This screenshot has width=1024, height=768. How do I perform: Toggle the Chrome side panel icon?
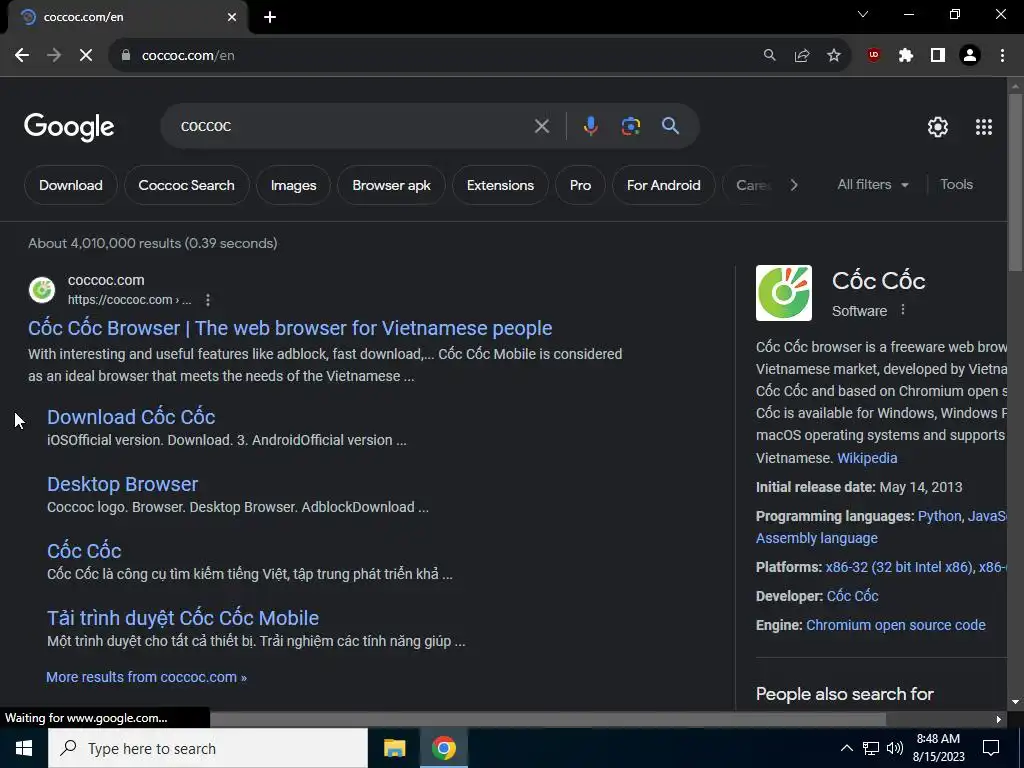tap(938, 56)
